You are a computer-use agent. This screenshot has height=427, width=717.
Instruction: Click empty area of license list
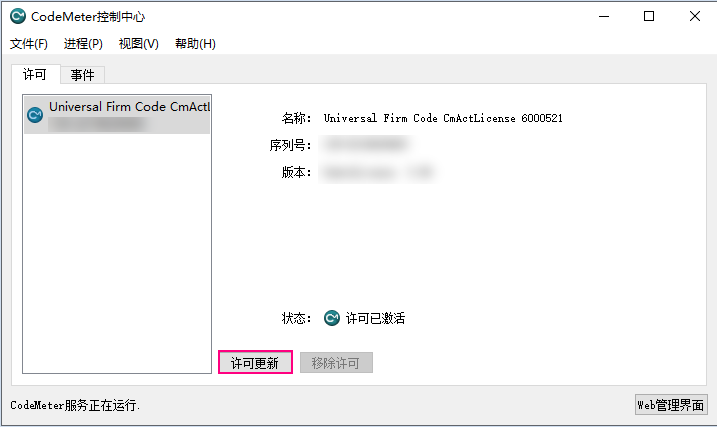(x=117, y=253)
